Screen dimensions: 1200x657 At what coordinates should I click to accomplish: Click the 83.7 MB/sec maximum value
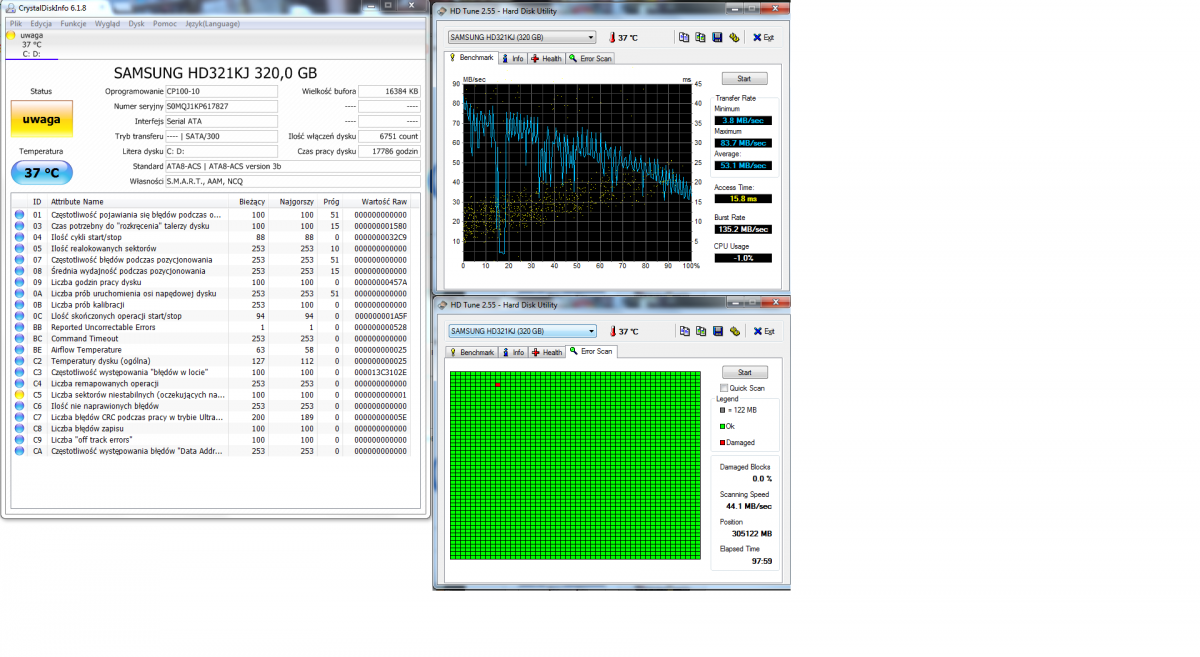point(742,143)
